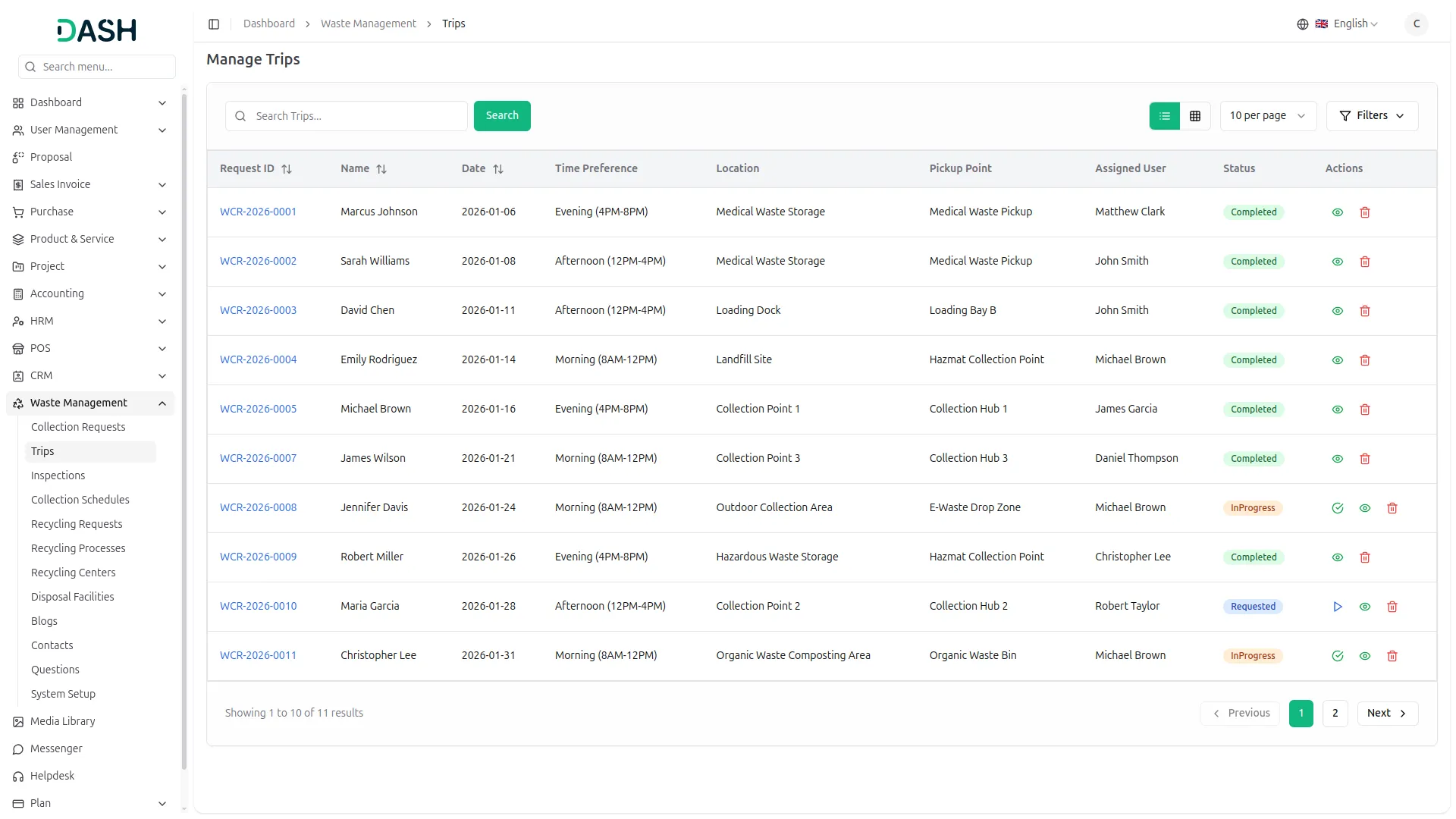Viewport: 1456px width, 819px height.
Task: Switch to list view layout
Action: click(x=1165, y=116)
